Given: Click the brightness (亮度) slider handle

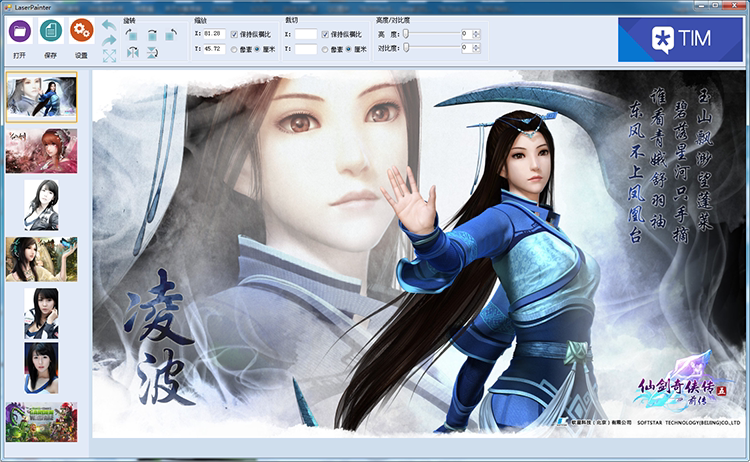Looking at the screenshot, I should [x=406, y=34].
